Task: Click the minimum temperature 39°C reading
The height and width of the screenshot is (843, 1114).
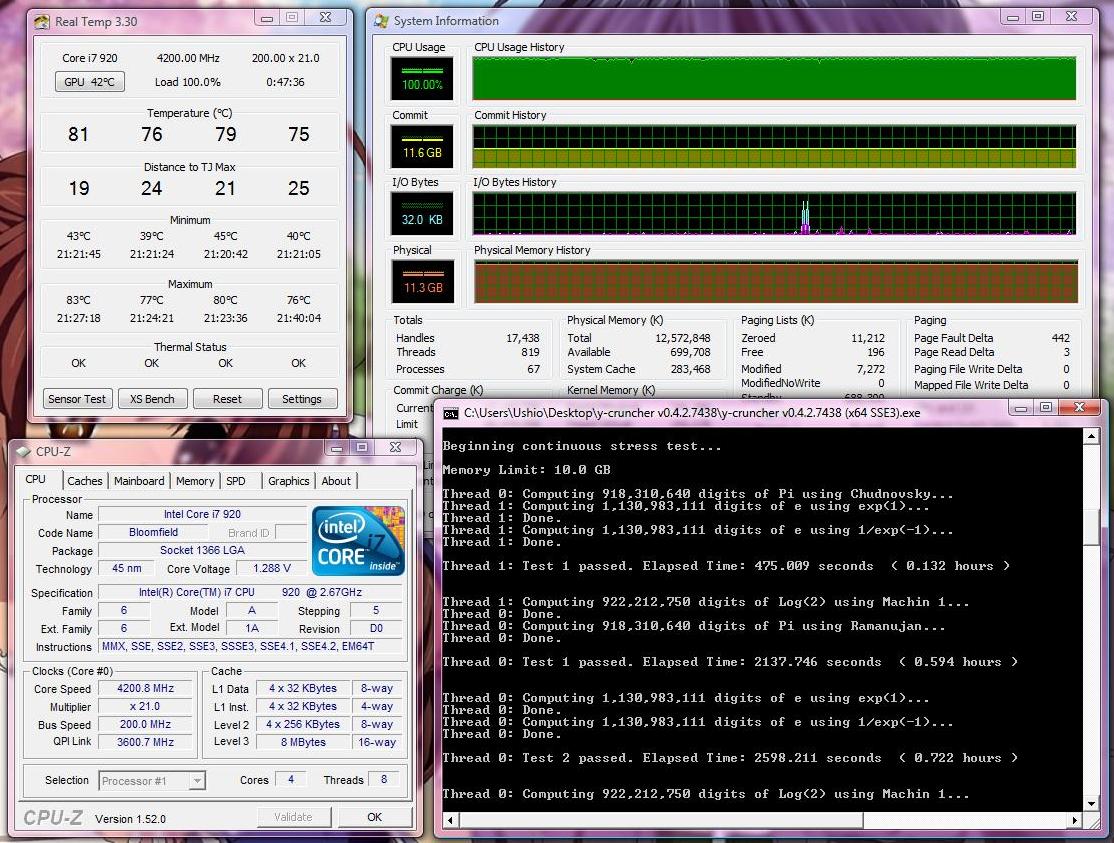Action: click(x=152, y=236)
